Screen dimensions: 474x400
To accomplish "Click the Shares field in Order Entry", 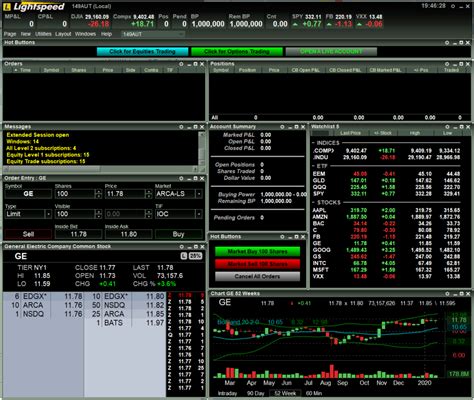I will [x=75, y=194].
